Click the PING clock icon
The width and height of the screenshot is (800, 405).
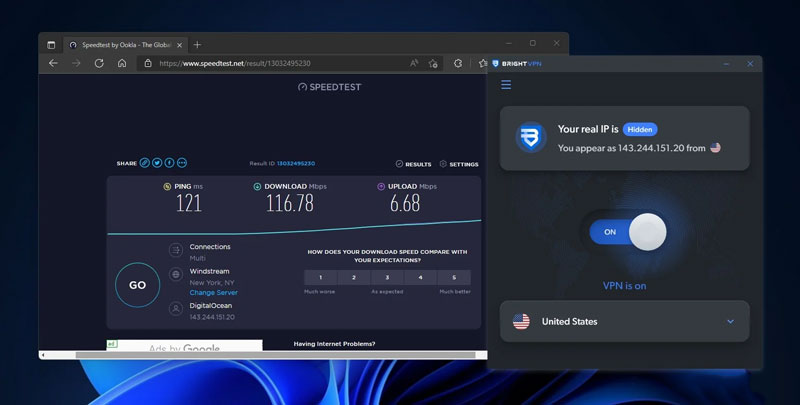[x=167, y=187]
